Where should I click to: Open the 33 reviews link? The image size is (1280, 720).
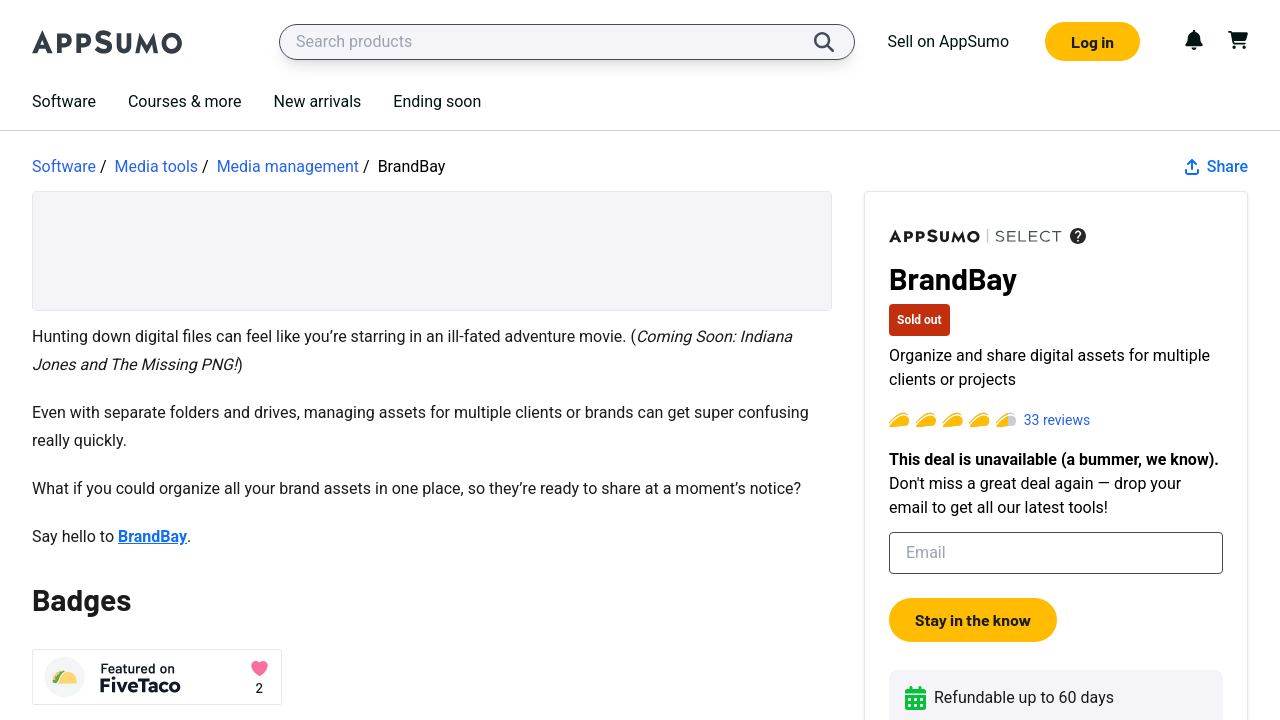point(1056,420)
